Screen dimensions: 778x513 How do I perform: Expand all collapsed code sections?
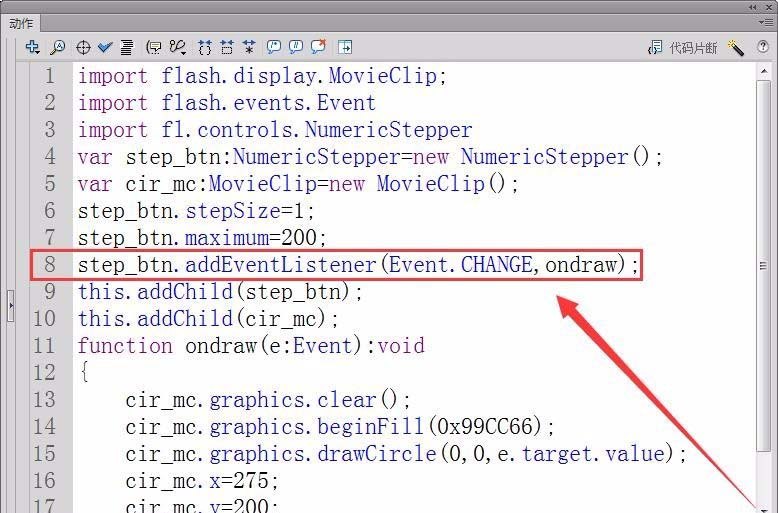[x=249, y=48]
